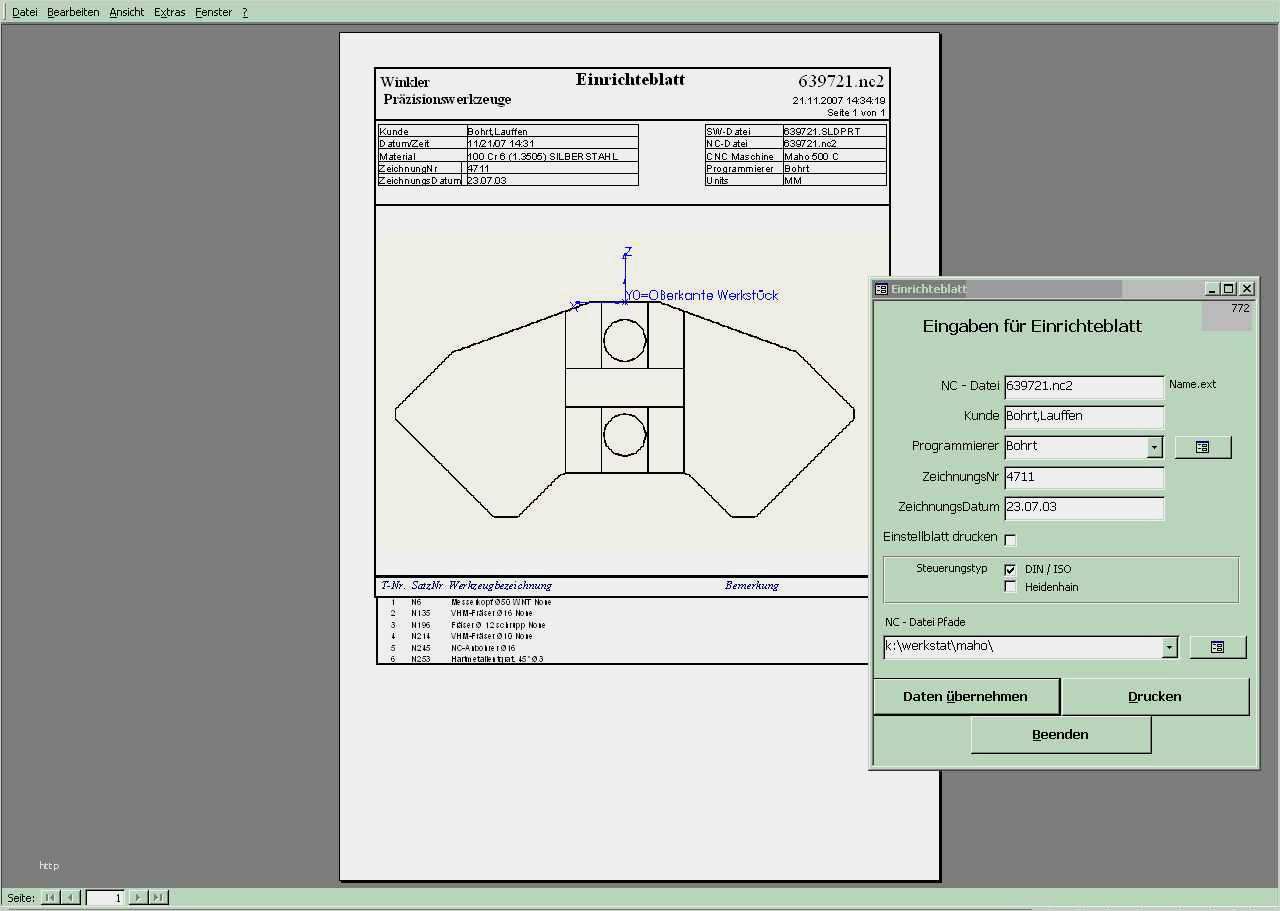
Task: Uncheck the DIN / ISO checkbox
Action: (x=1010, y=569)
